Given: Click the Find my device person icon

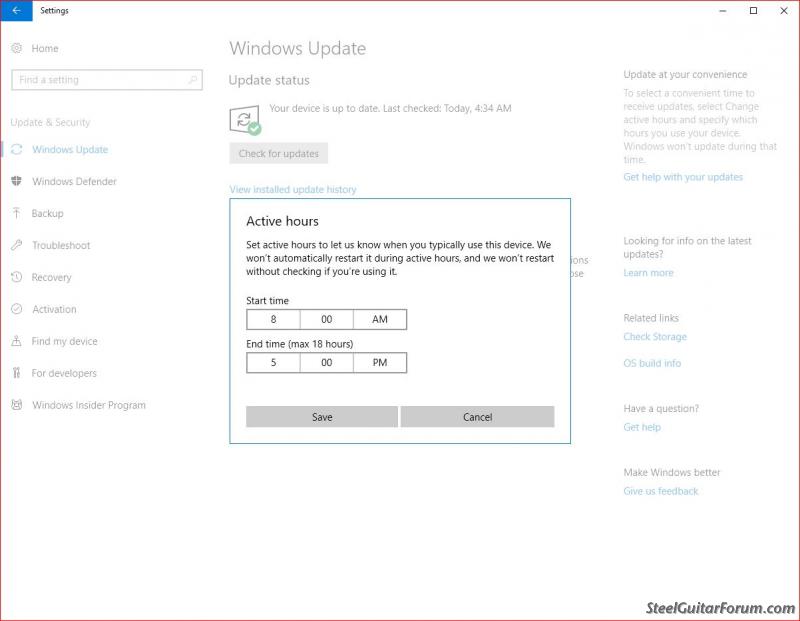Looking at the screenshot, I should click(17, 341).
